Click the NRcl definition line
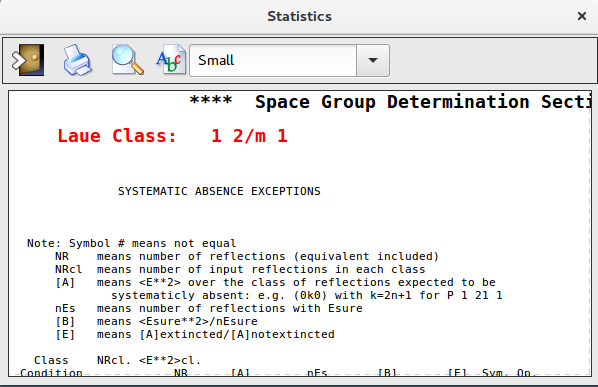Viewport: 598px width, 387px height. pyautogui.click(x=240, y=269)
